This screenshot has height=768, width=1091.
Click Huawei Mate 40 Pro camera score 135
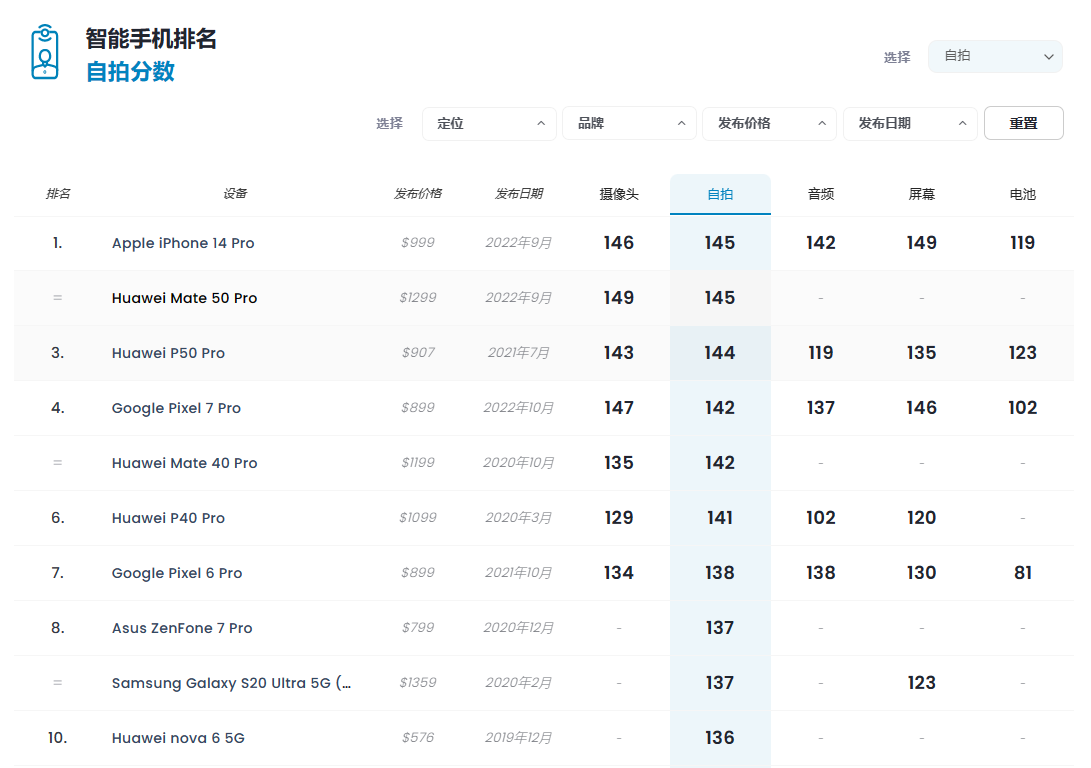pyautogui.click(x=619, y=463)
